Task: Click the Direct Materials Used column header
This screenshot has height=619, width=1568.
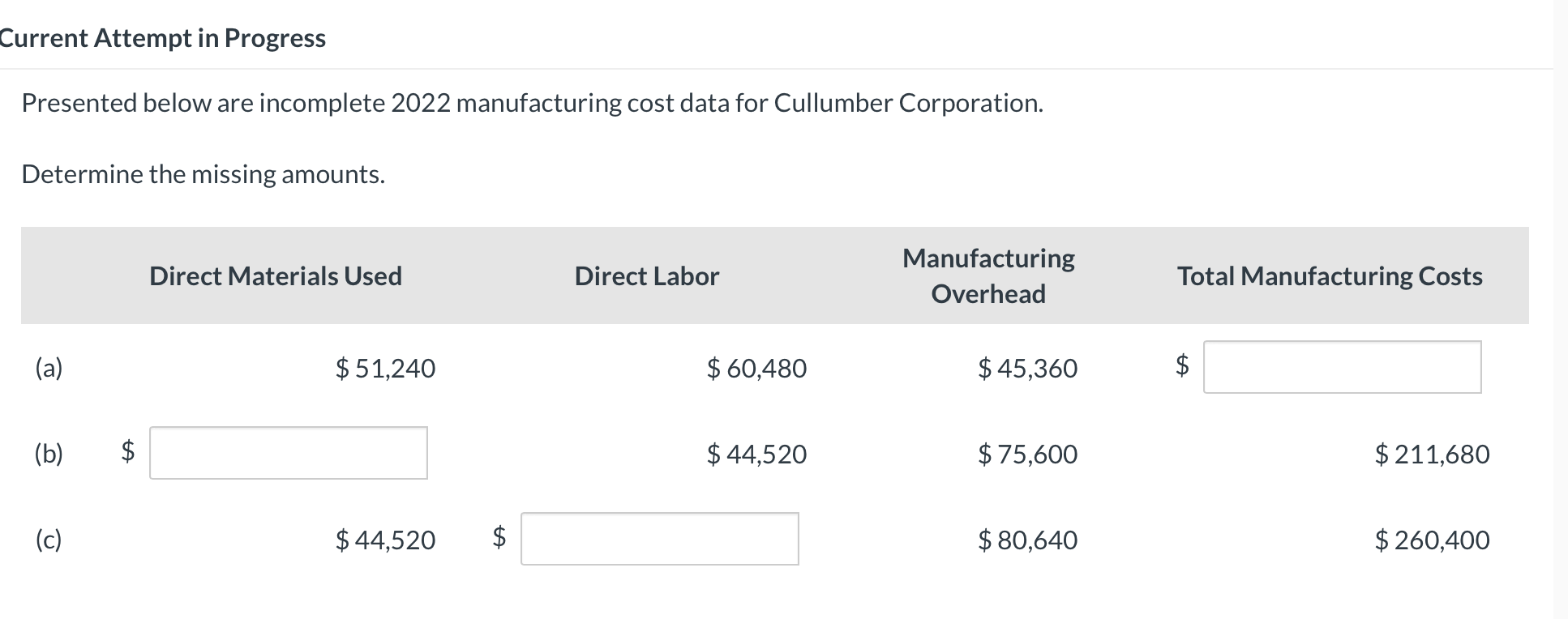Action: [276, 276]
